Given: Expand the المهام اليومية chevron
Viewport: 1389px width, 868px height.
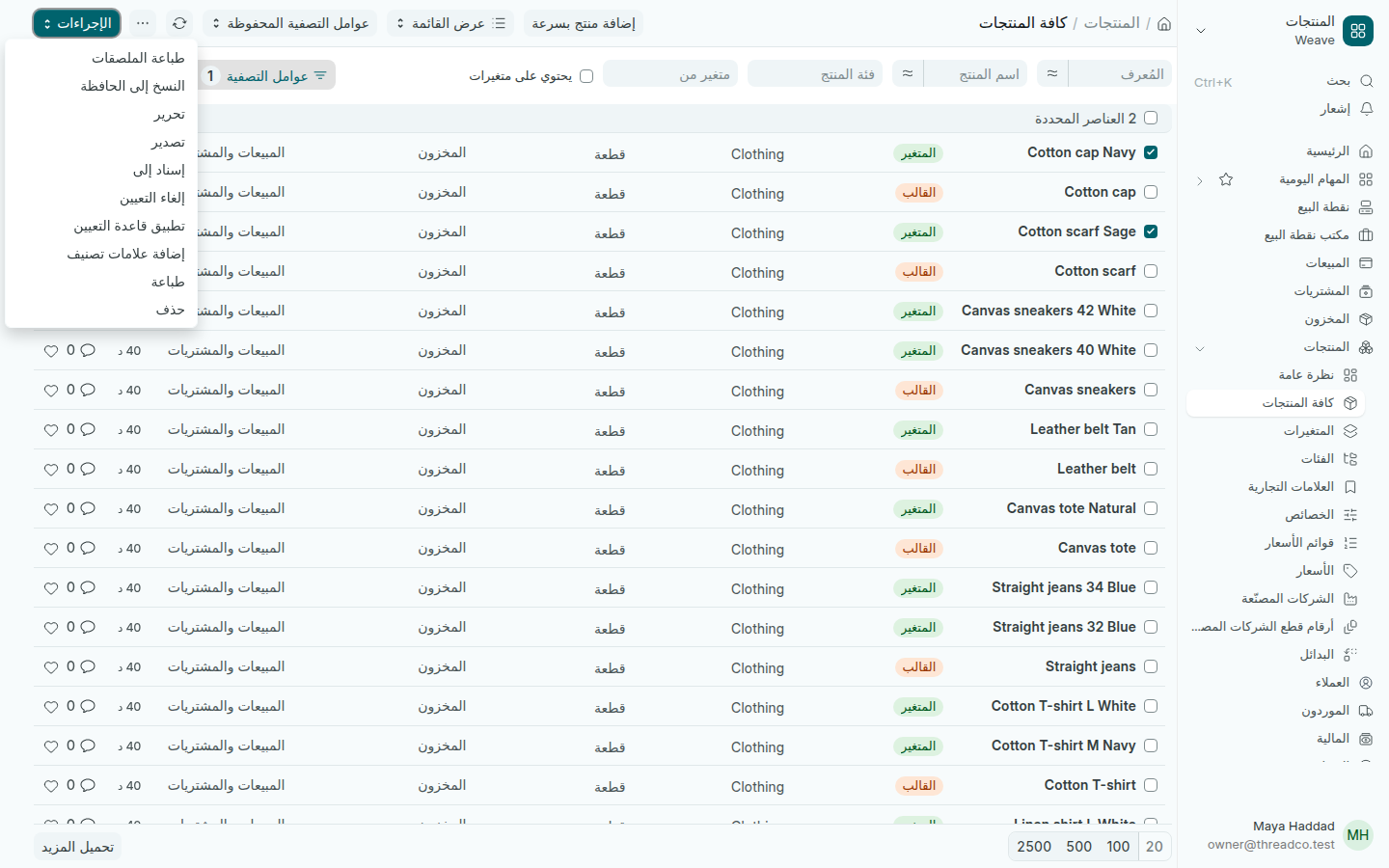Looking at the screenshot, I should (x=1200, y=180).
